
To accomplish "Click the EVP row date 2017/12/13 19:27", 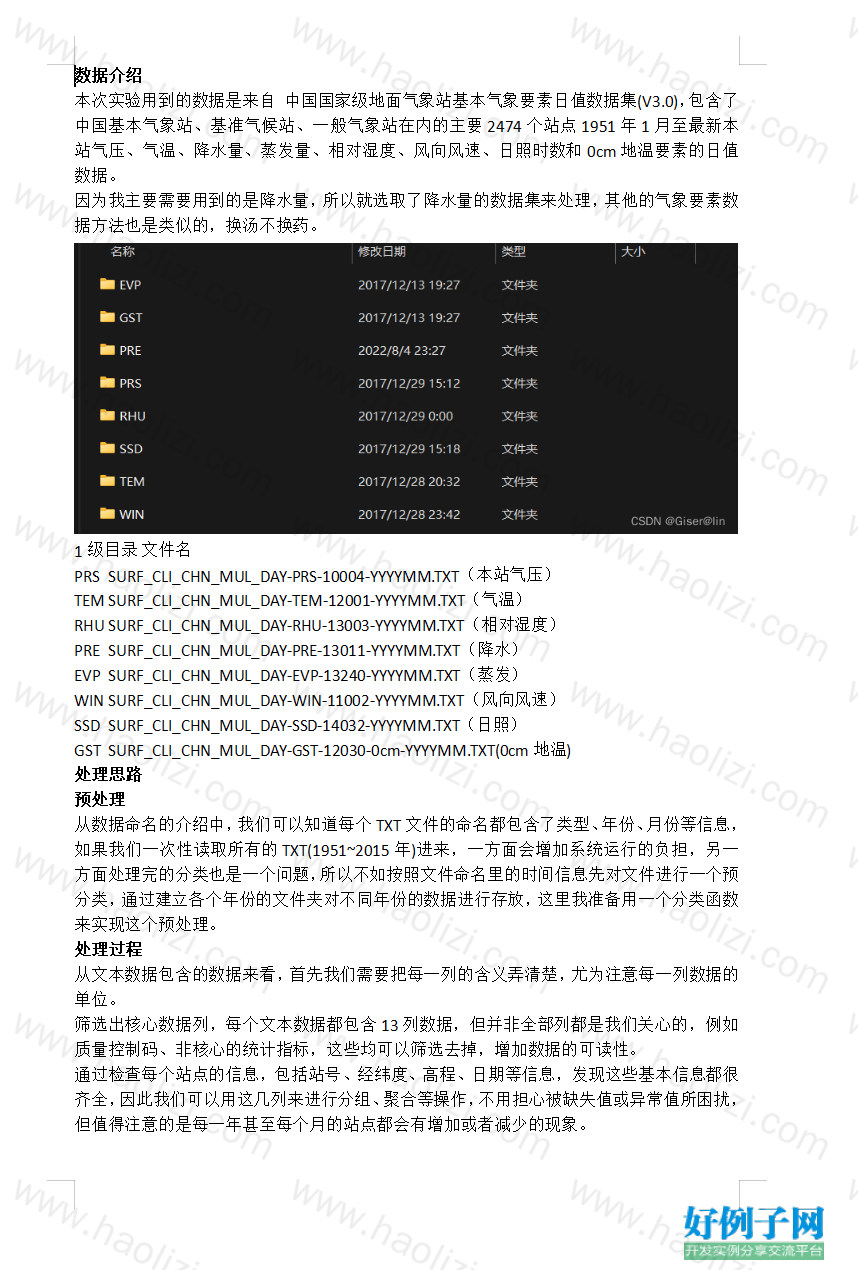I will (x=409, y=285).
